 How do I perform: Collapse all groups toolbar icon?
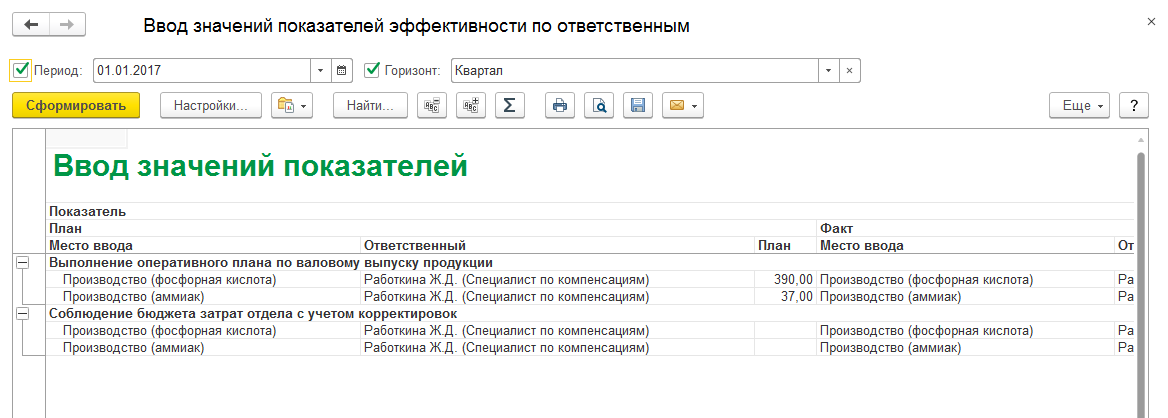(x=432, y=105)
